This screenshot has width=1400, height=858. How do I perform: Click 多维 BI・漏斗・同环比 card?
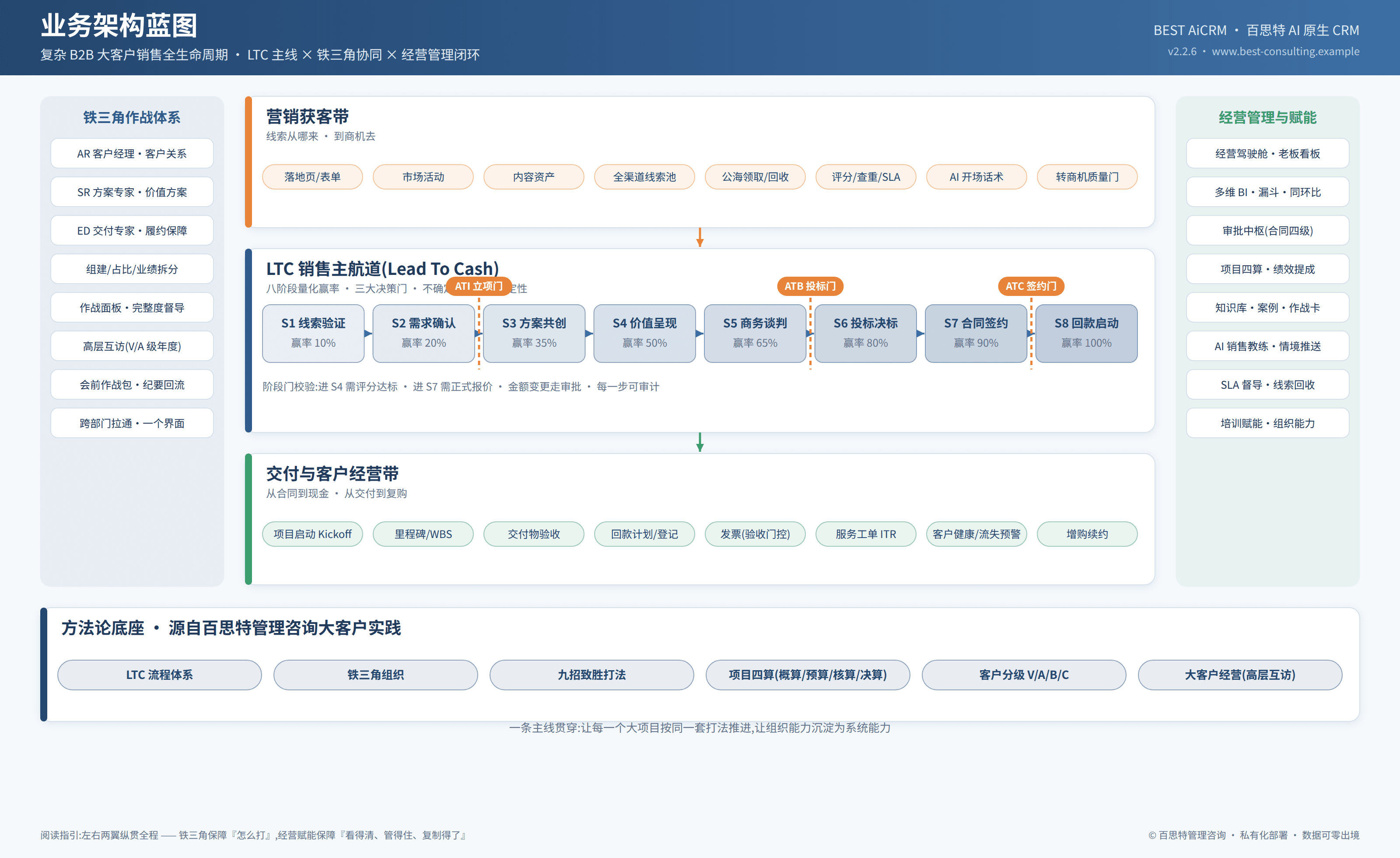pos(1267,192)
